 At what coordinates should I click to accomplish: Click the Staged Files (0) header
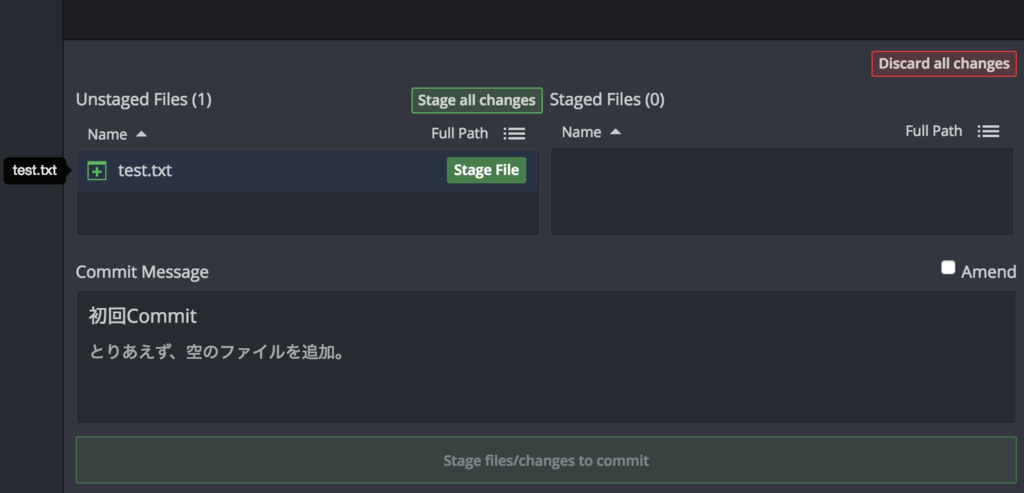coord(607,99)
